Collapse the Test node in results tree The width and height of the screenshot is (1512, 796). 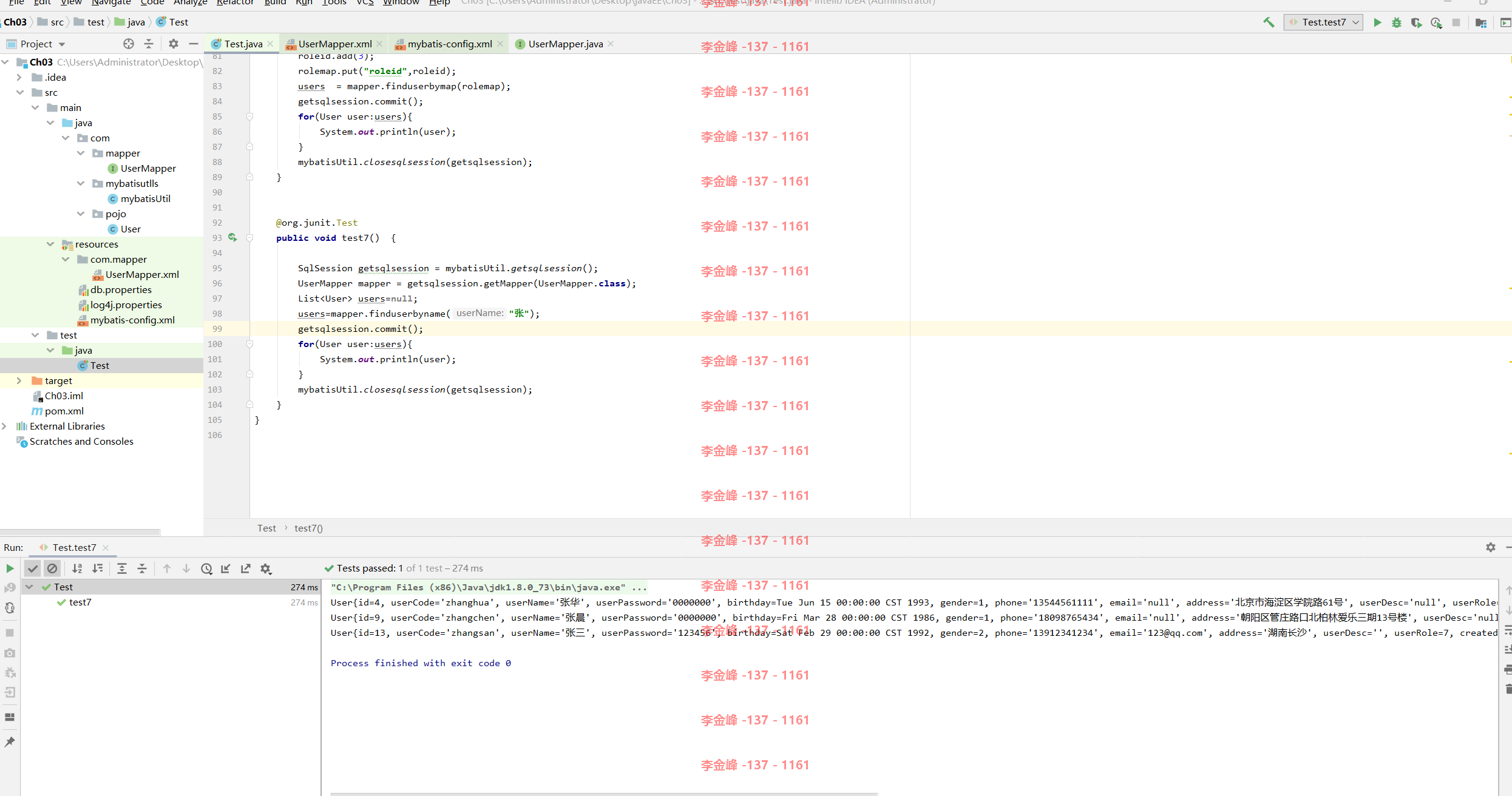pyautogui.click(x=29, y=587)
